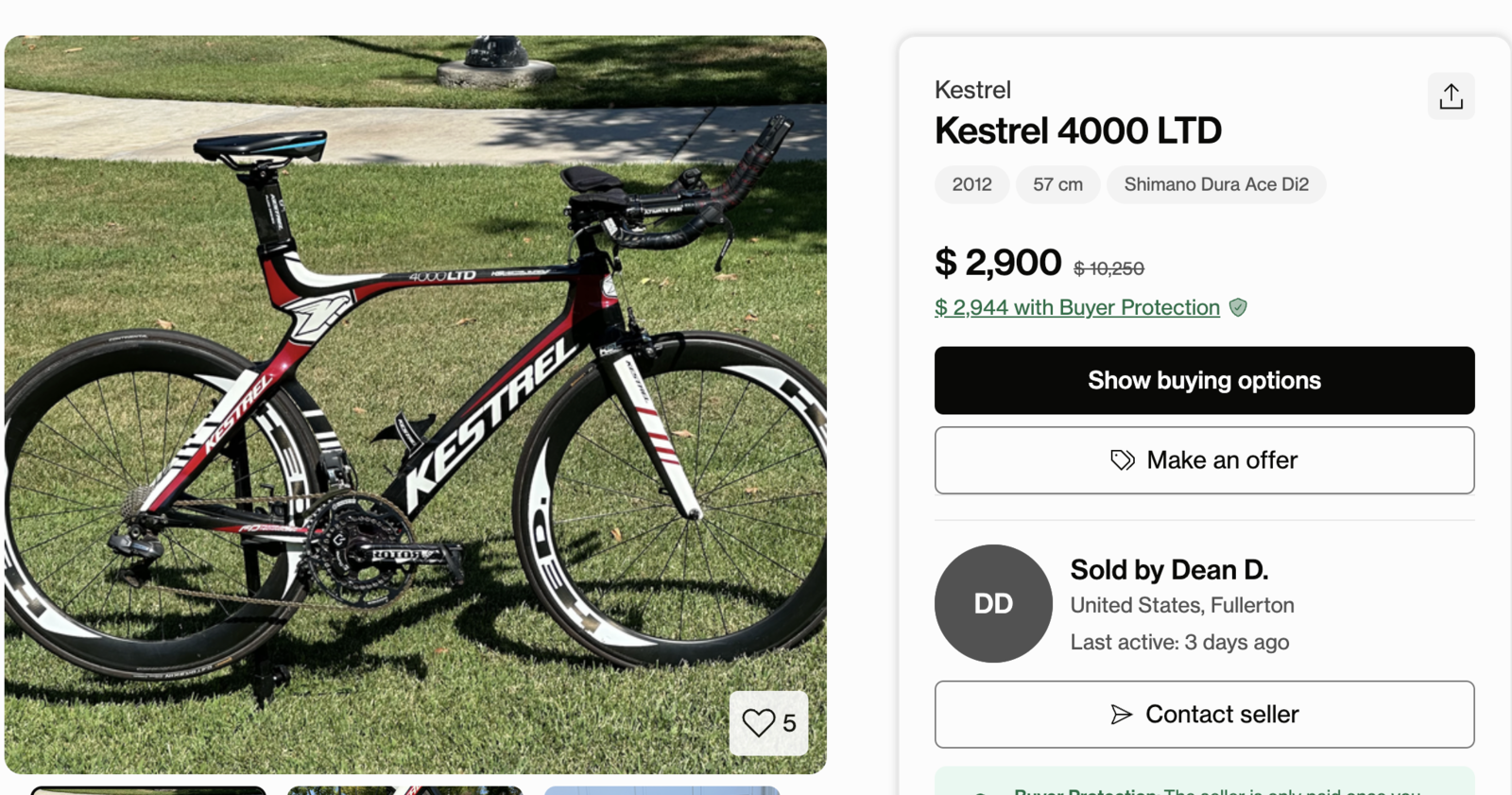
Task: Select the third thumbnail below the main photo
Action: click(x=661, y=790)
